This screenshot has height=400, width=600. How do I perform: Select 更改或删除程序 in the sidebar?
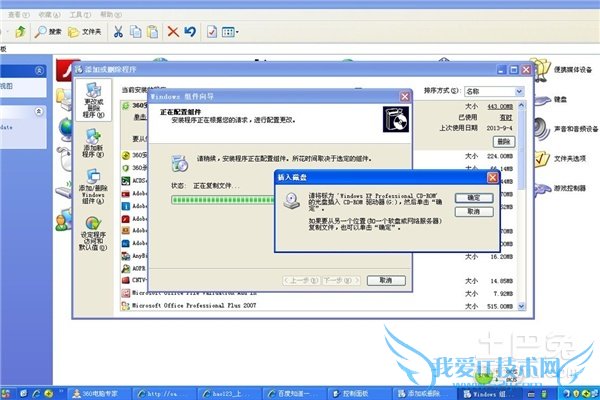tap(93, 100)
